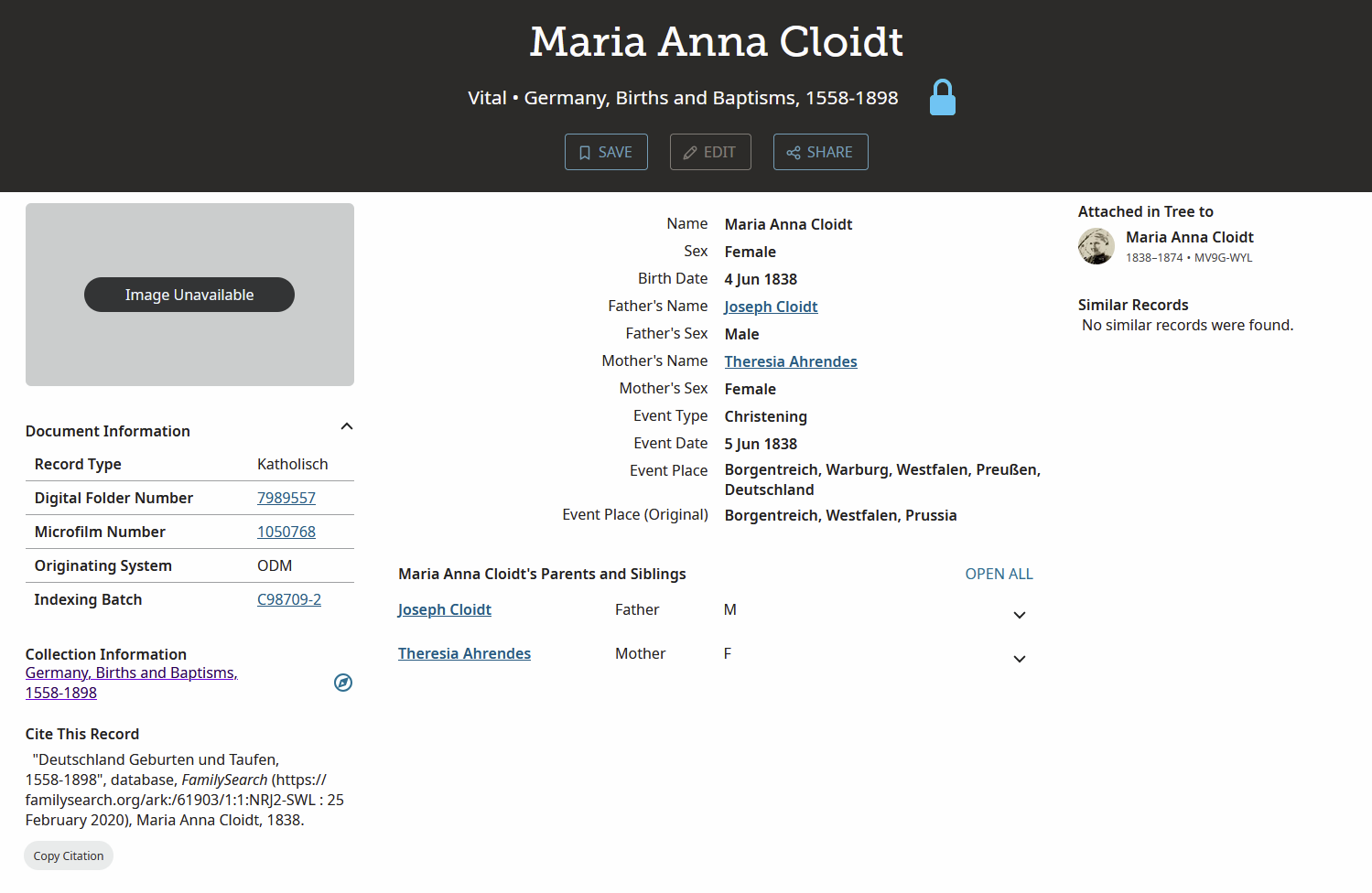This screenshot has height=893, width=1372.
Task: Open Maria Anna Cloidt's tree portrait thumbnail
Action: coord(1097,246)
